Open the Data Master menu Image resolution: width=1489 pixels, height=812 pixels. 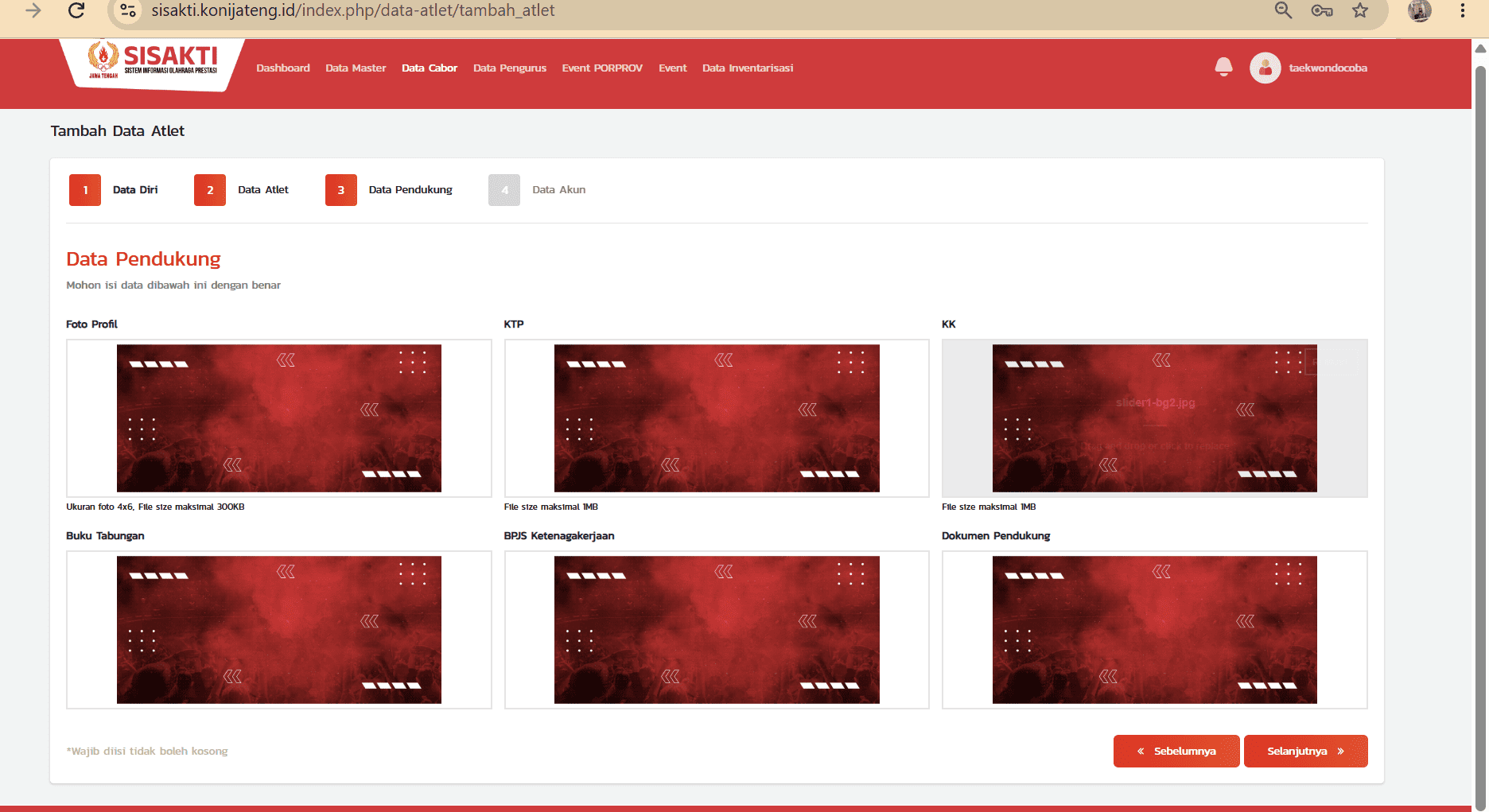pos(356,68)
